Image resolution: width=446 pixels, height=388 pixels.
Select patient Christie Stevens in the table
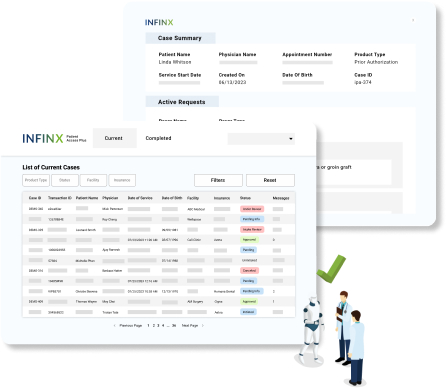pos(86,291)
